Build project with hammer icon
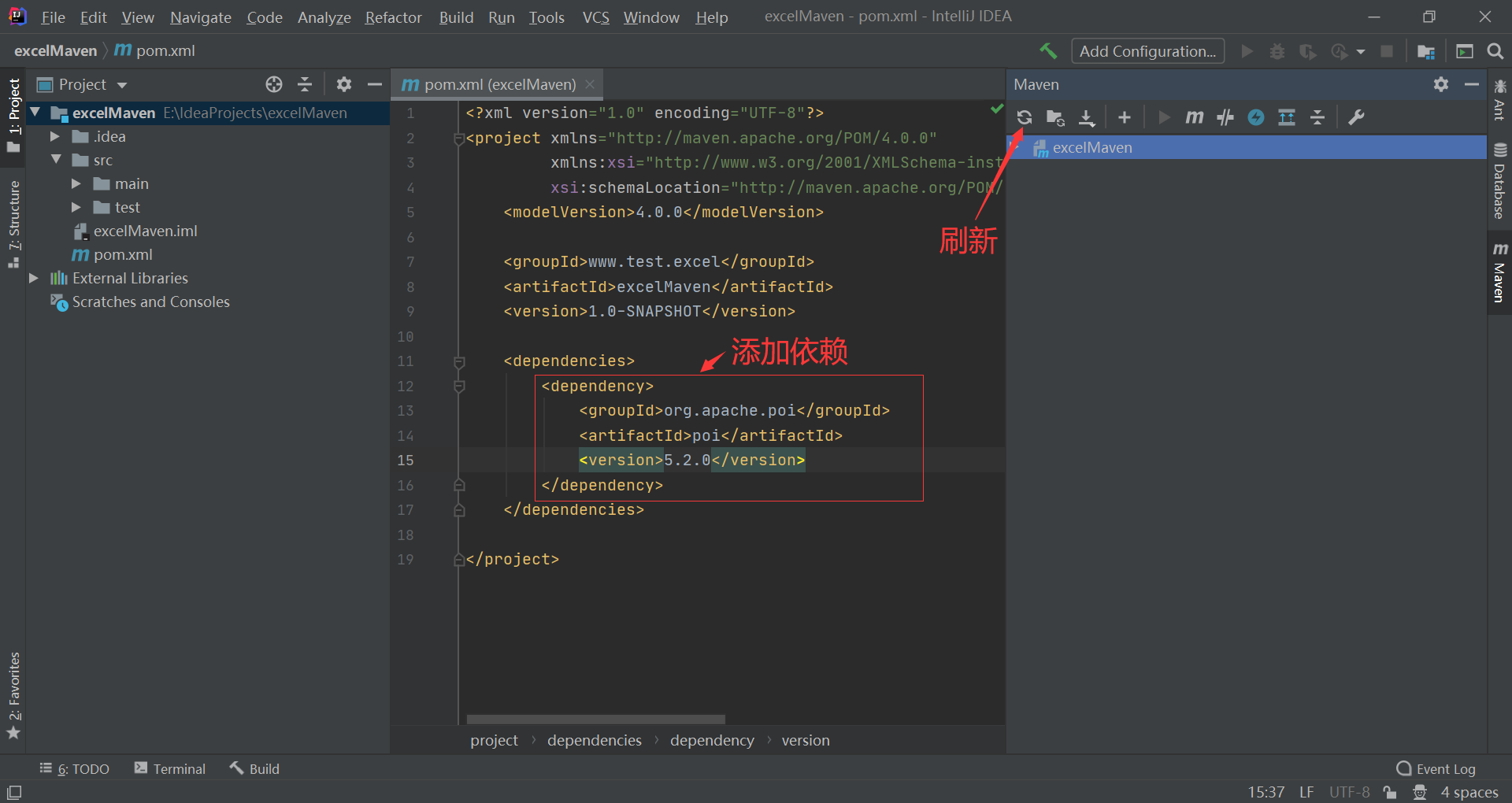 coord(1048,51)
